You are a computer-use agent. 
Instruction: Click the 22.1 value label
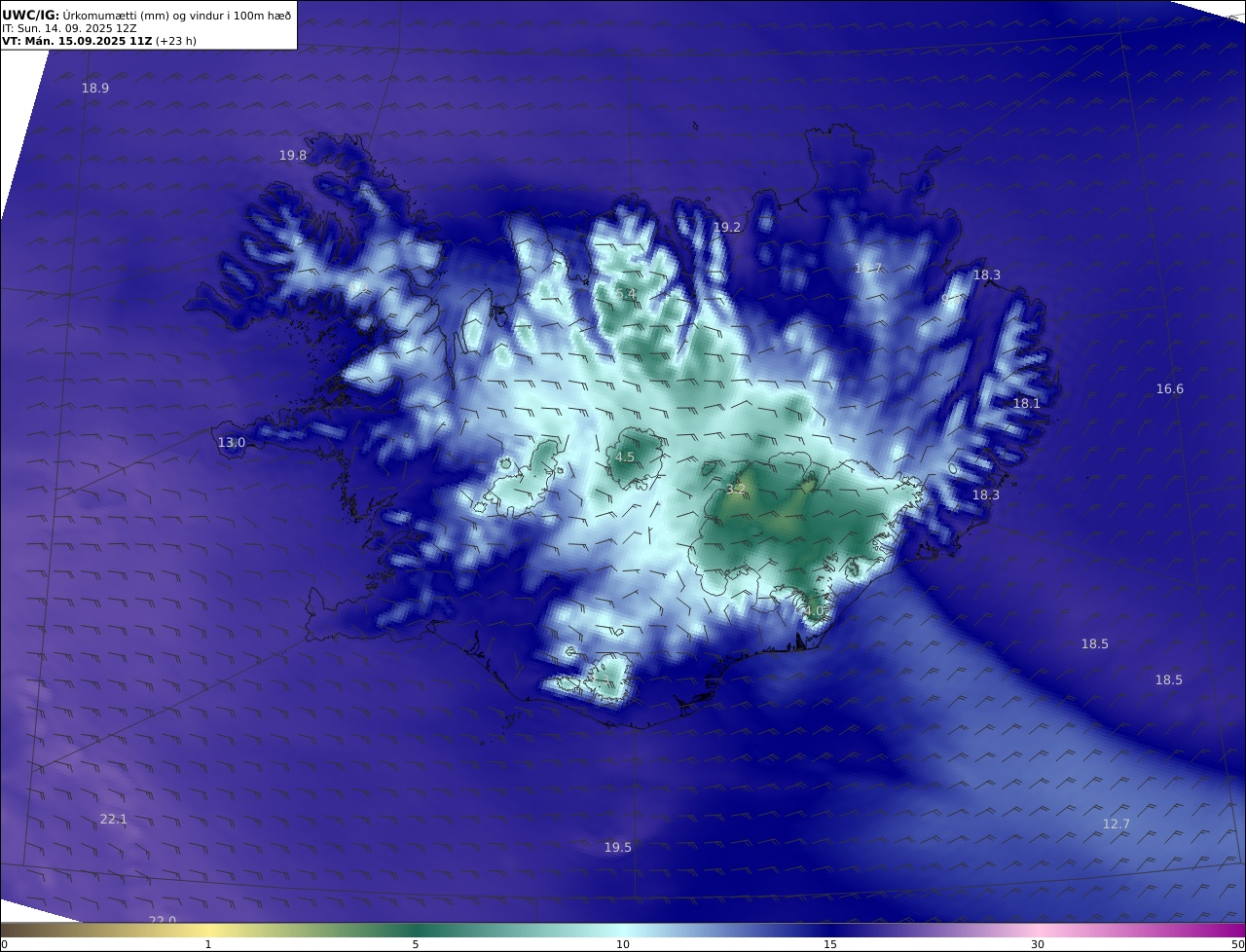point(114,819)
